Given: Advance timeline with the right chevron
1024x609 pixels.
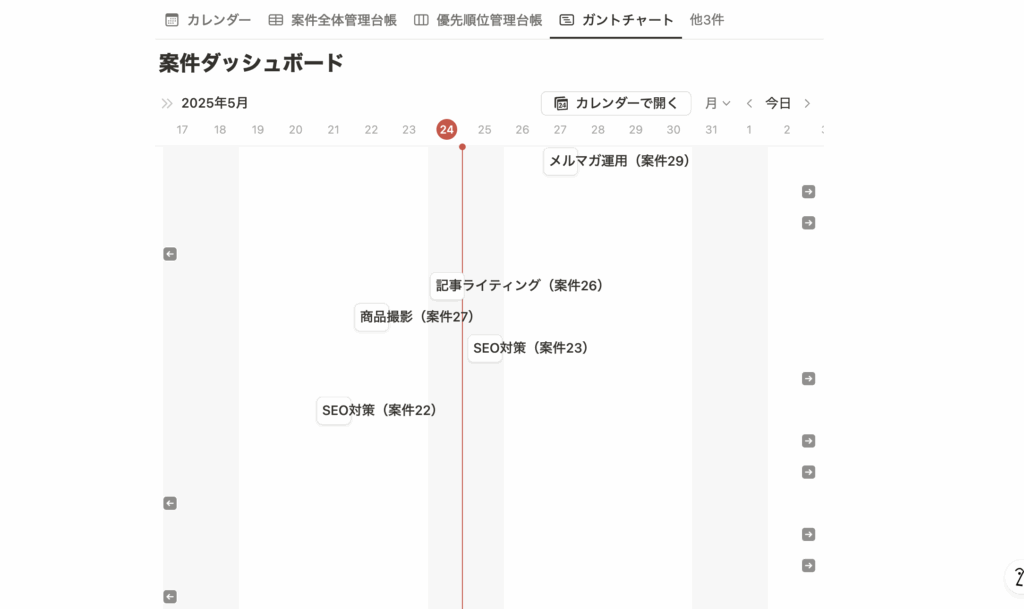Looking at the screenshot, I should 807,103.
